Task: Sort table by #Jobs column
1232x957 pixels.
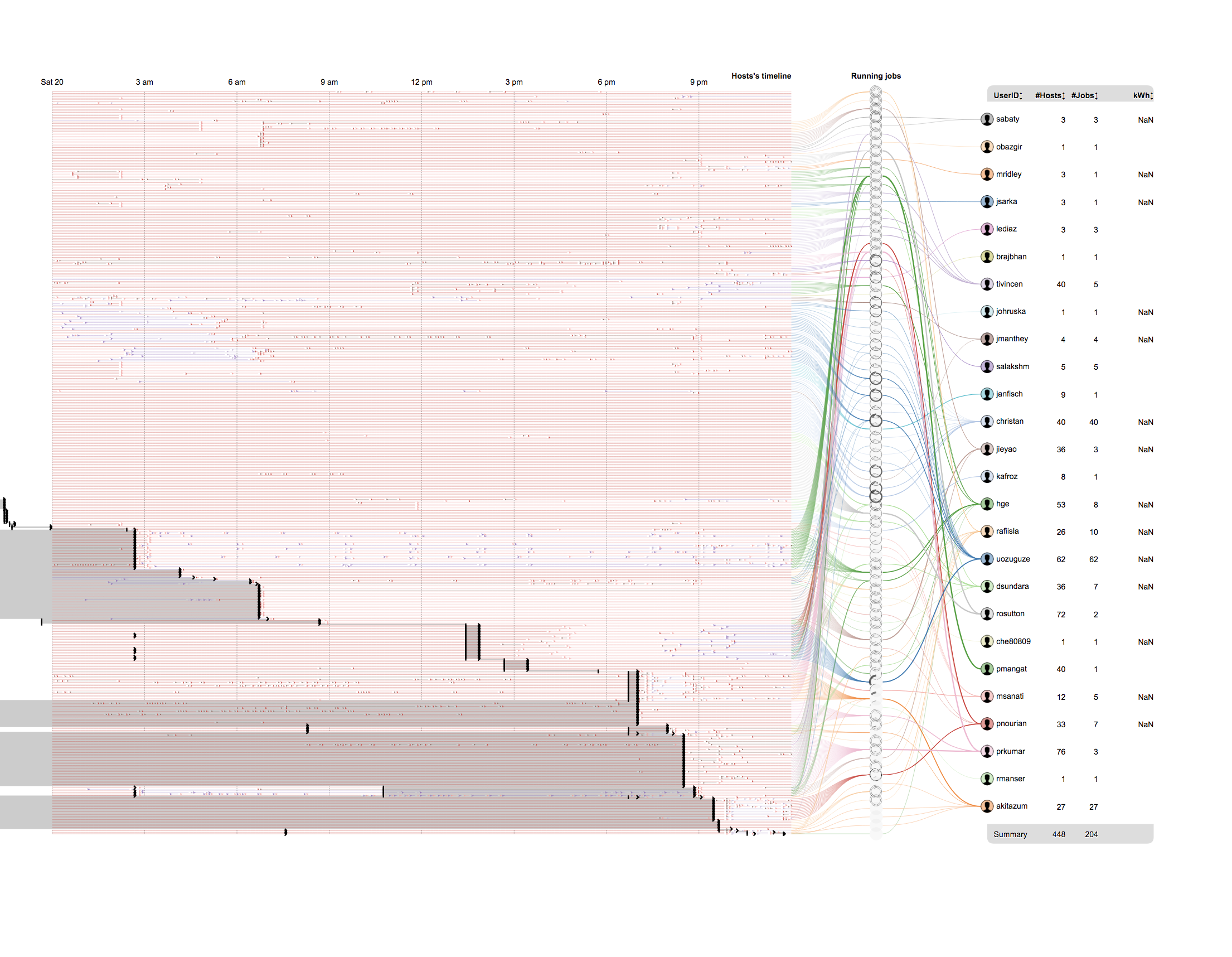Action: (x=1084, y=95)
